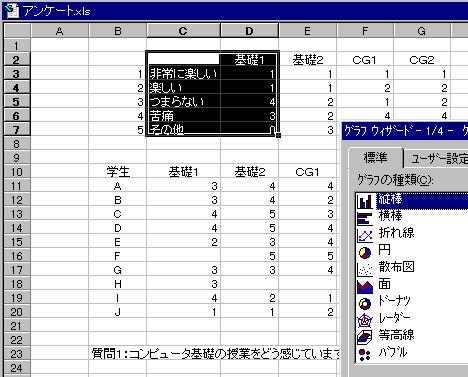Click the workbook icon in title bar

[12, 11]
